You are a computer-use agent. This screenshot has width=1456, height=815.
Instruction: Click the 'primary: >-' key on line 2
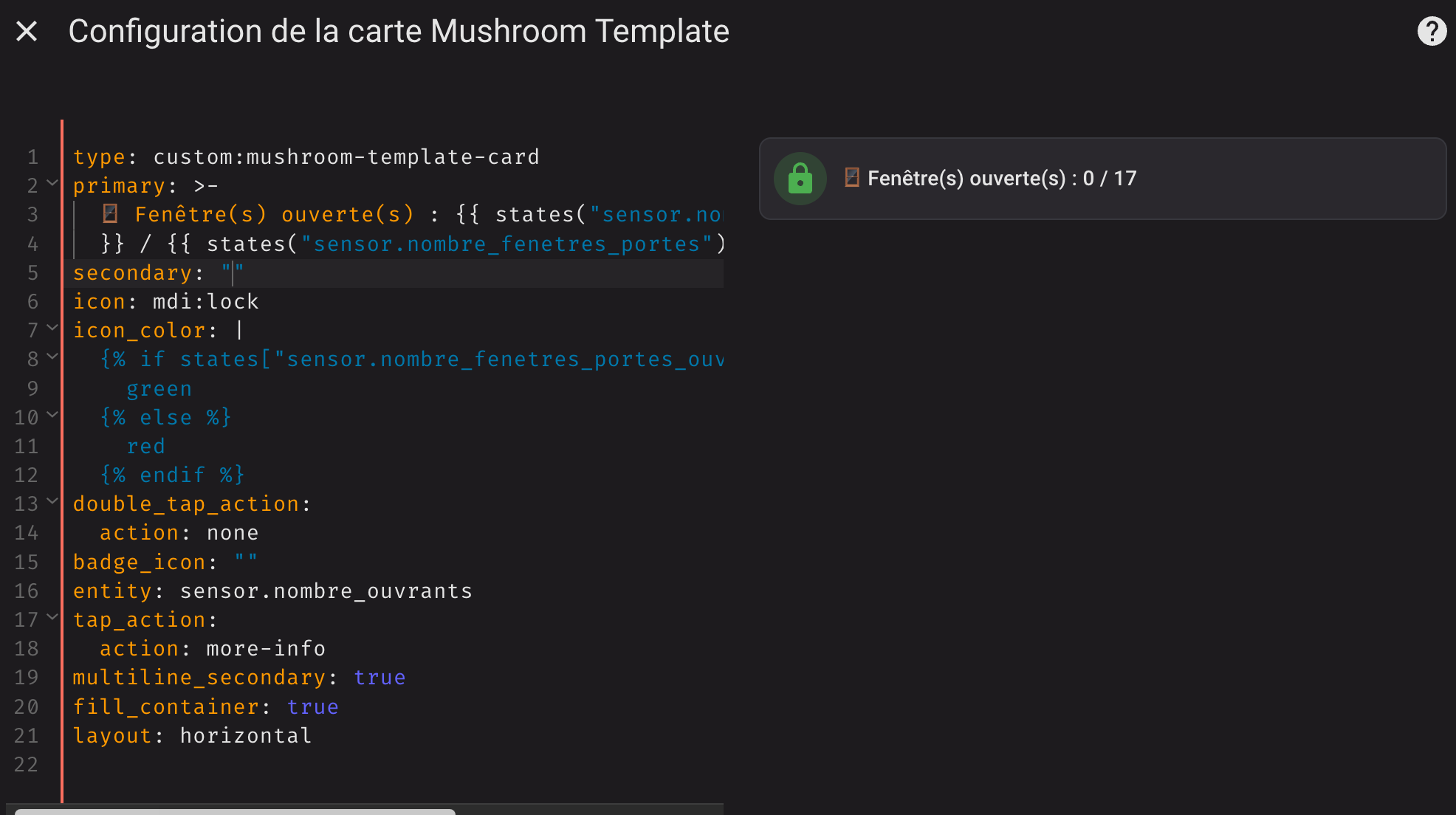145,186
